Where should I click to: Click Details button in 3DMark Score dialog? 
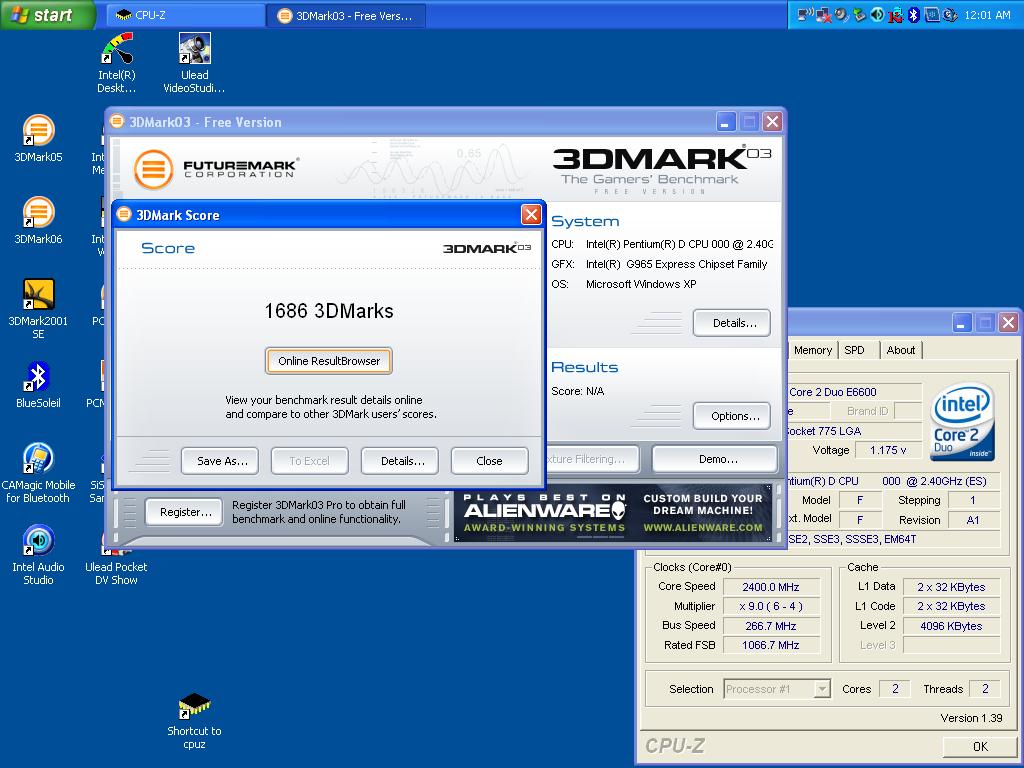click(x=402, y=461)
